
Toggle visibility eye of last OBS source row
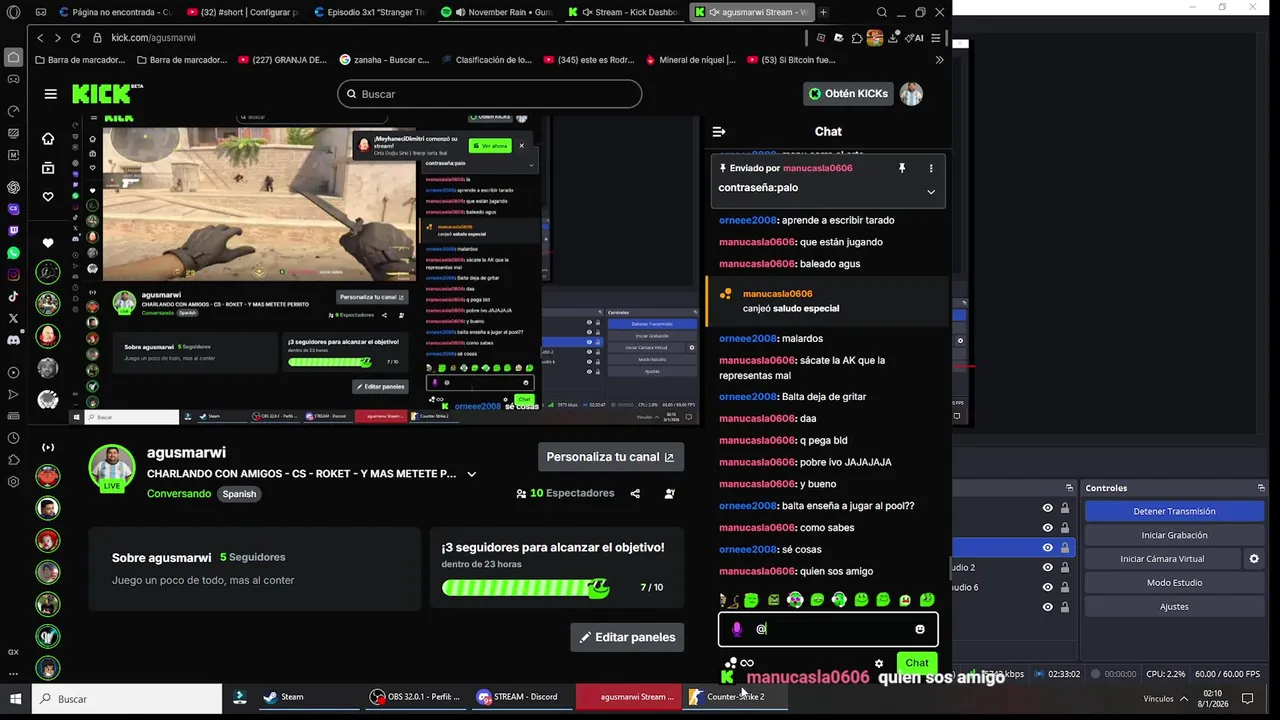(1048, 607)
